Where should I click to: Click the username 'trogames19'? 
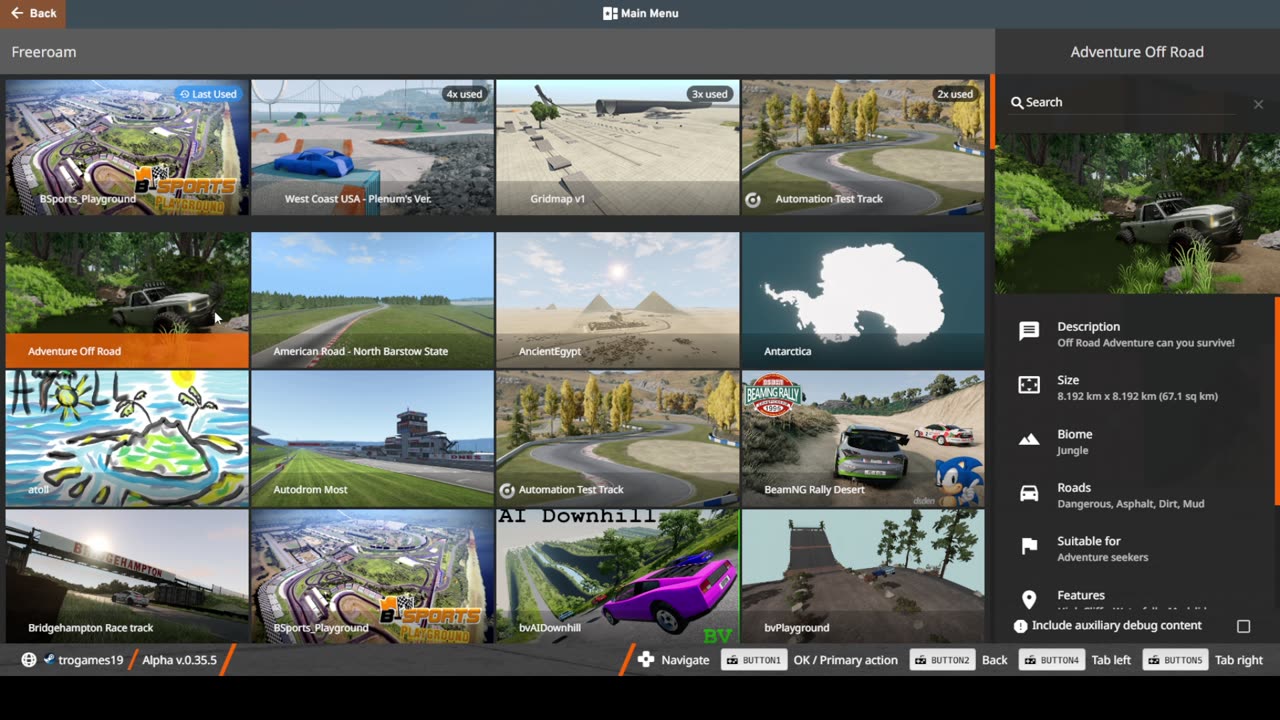pyautogui.click(x=91, y=660)
